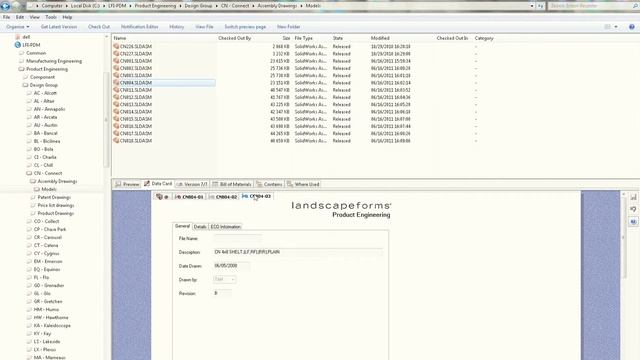640x360 pixels.
Task: Select the CN227.SLDASM file
Action: pos(136,54)
